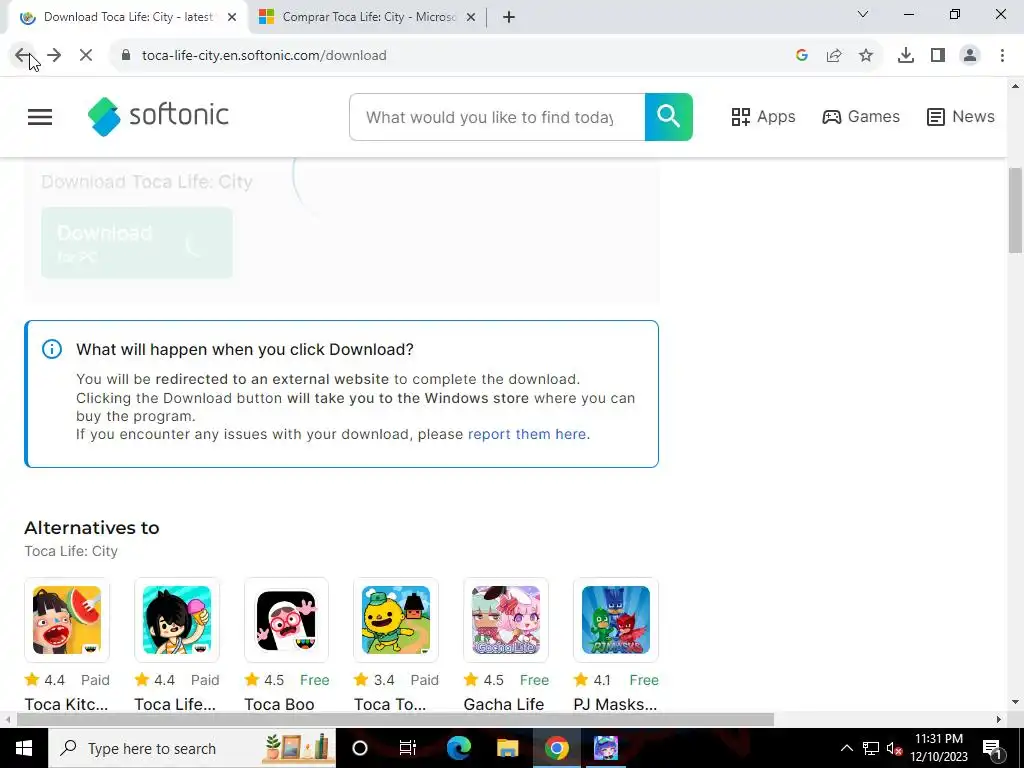Screen dimensions: 1024x768
Task: Go forward with the browser forward arrow
Action: point(54,56)
